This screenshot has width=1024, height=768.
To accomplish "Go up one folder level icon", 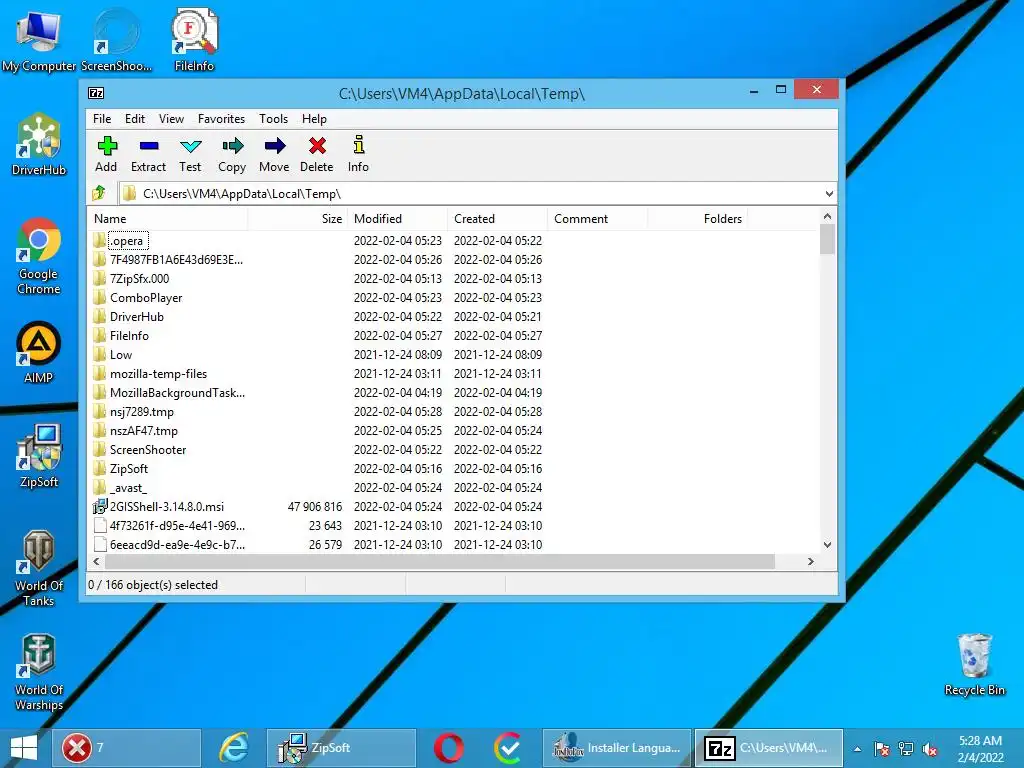I will tap(99, 193).
